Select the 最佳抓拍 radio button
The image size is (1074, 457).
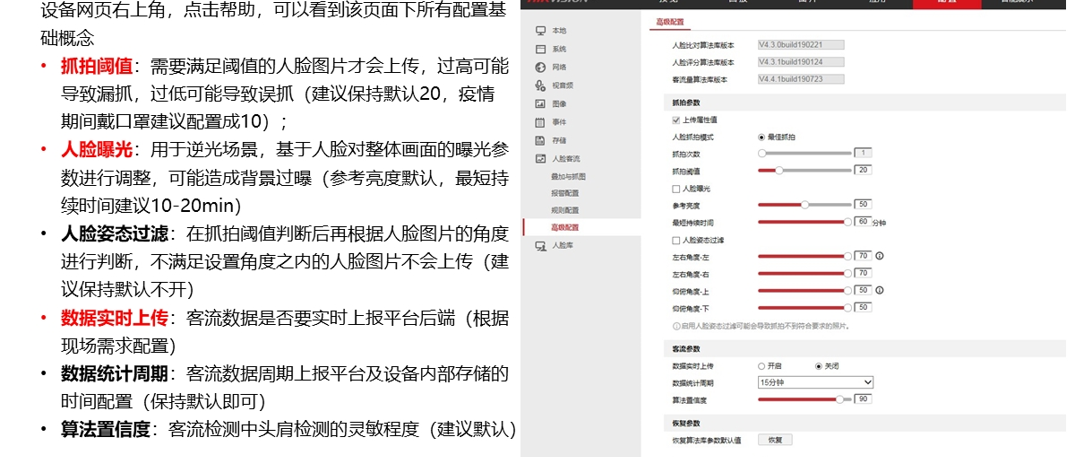[x=762, y=137]
